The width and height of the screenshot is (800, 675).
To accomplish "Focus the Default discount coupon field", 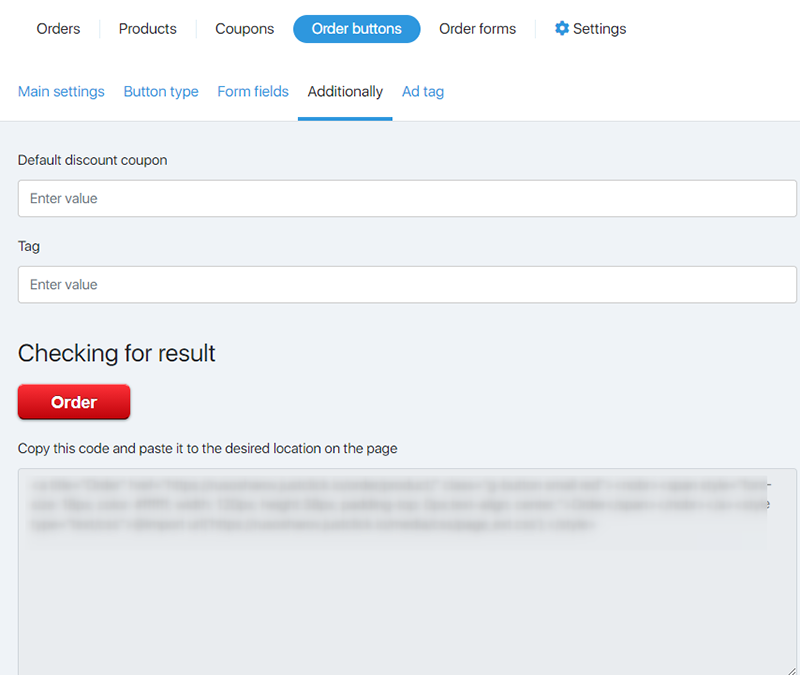I will point(407,198).
